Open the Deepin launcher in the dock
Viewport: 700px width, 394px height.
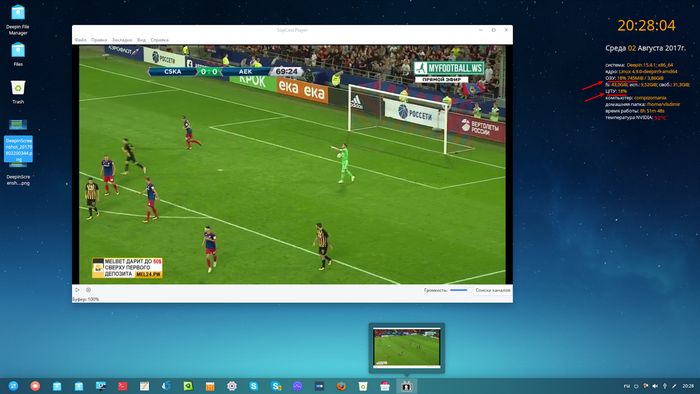13,386
